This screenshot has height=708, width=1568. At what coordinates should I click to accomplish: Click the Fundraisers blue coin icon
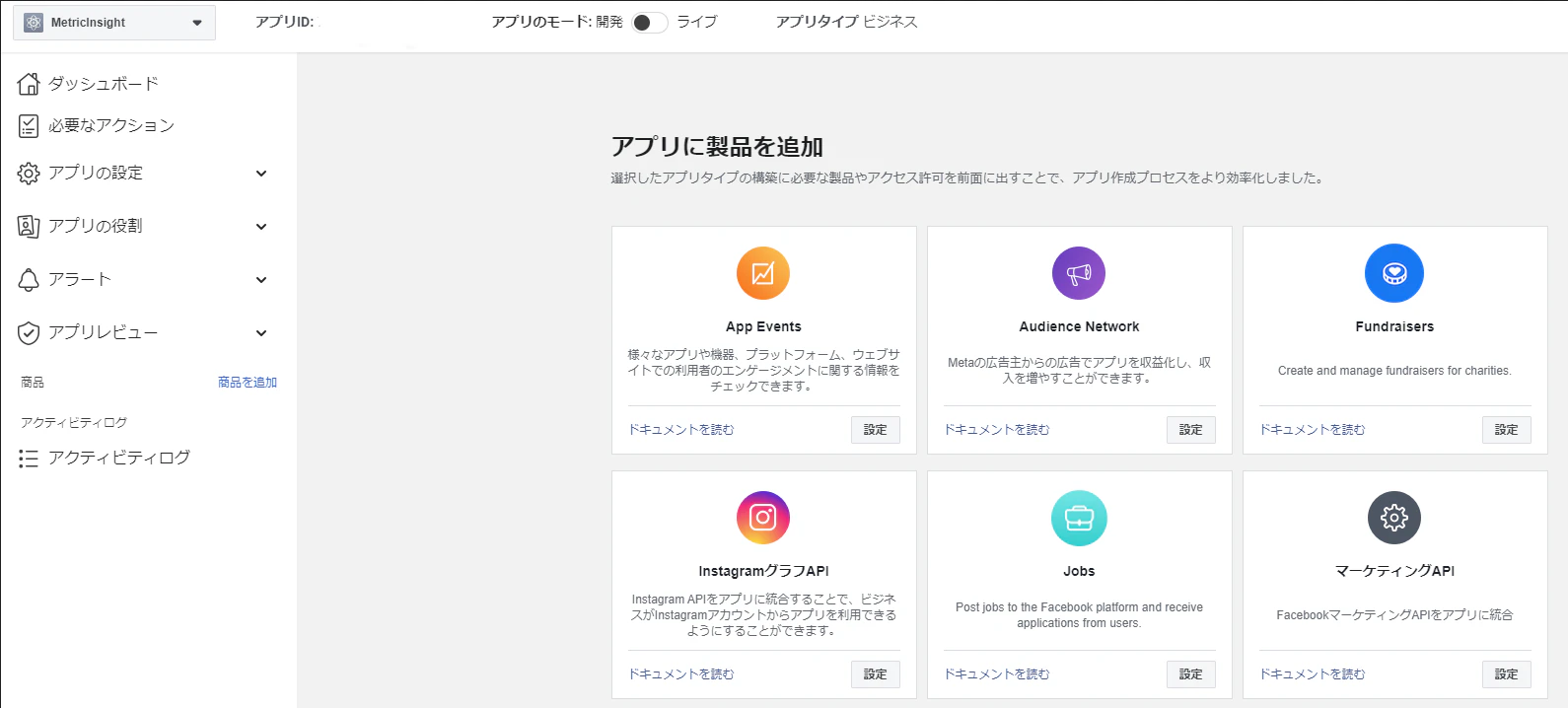(1394, 273)
